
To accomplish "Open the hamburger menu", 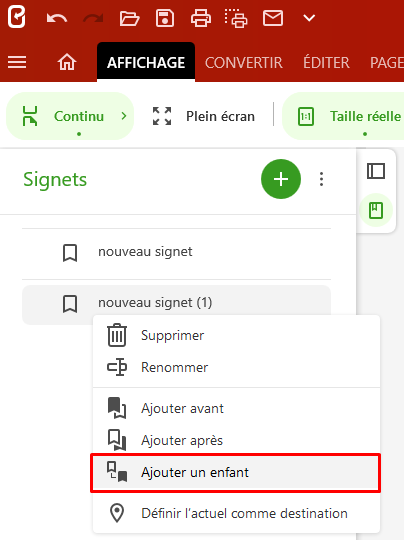I will click(17, 62).
